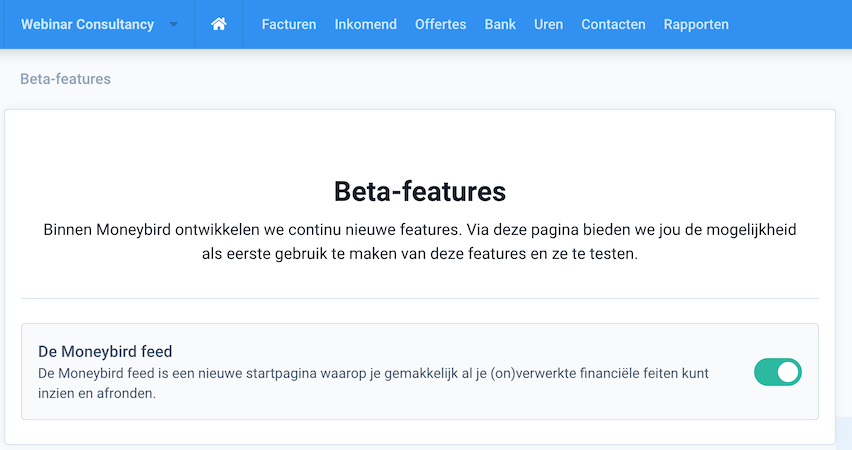Click the Webinar Consultancy name
The height and width of the screenshot is (450, 852).
pyautogui.click(x=87, y=24)
